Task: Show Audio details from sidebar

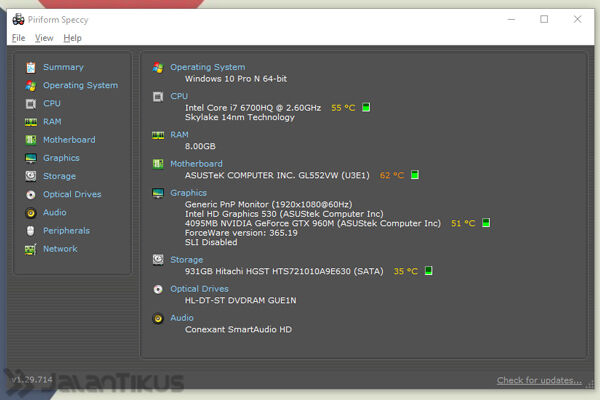Action: 55,212
